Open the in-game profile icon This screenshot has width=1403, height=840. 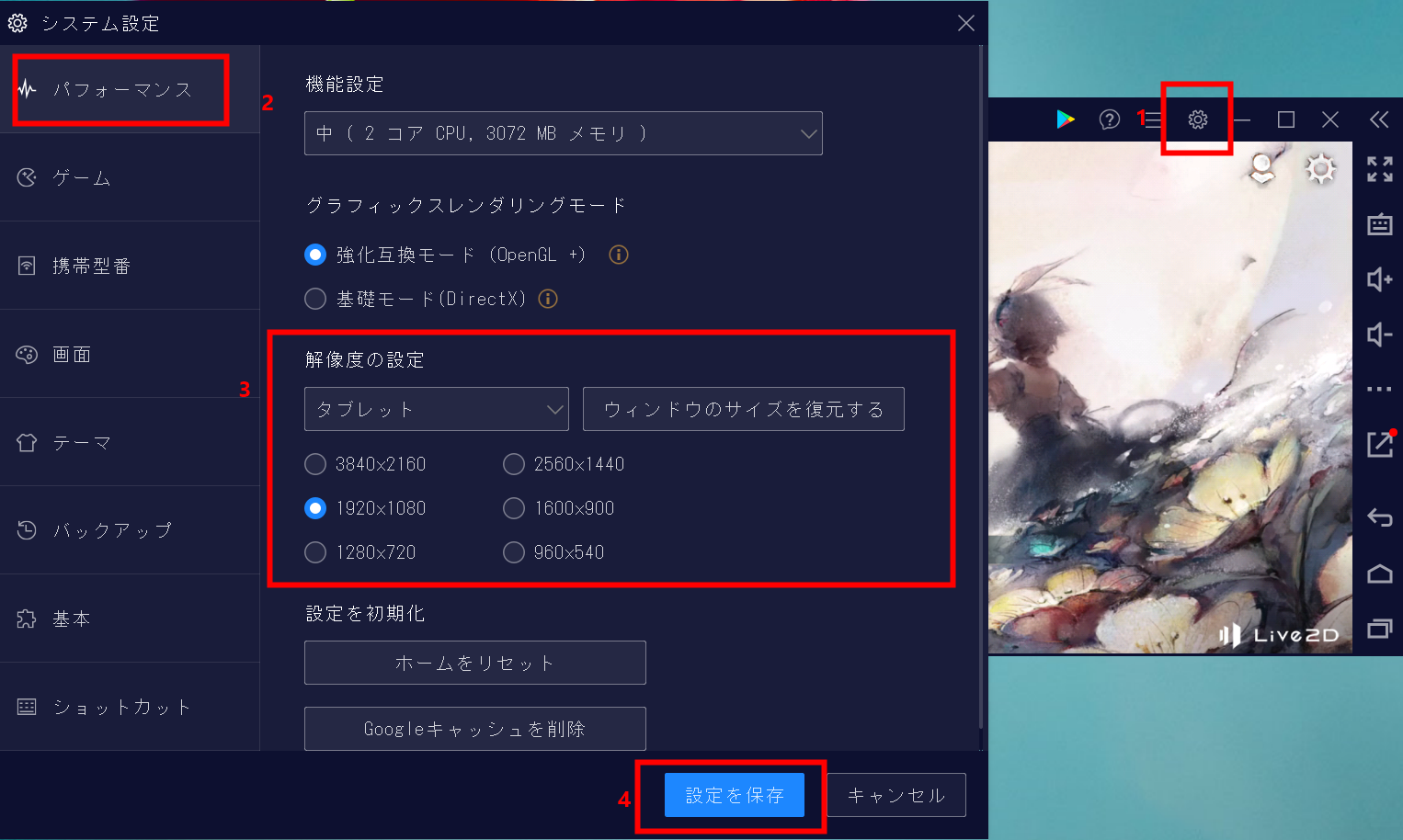coord(1263,169)
